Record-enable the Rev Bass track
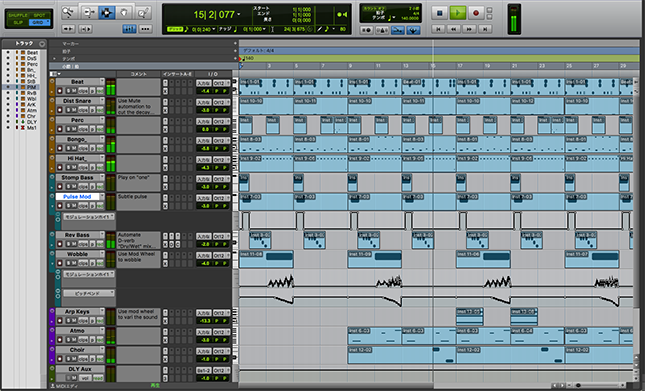This screenshot has width=645, height=391. click(x=60, y=244)
